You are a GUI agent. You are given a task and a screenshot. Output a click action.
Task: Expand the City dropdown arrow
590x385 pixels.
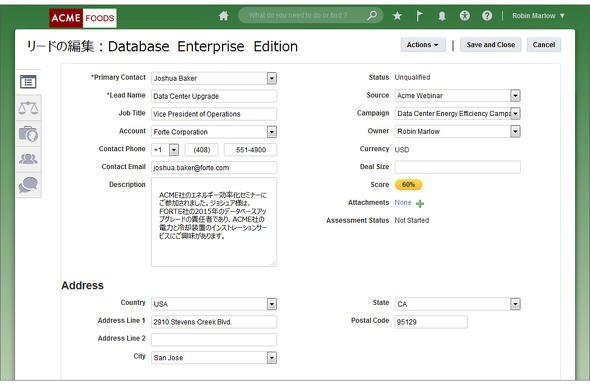tap(272, 358)
